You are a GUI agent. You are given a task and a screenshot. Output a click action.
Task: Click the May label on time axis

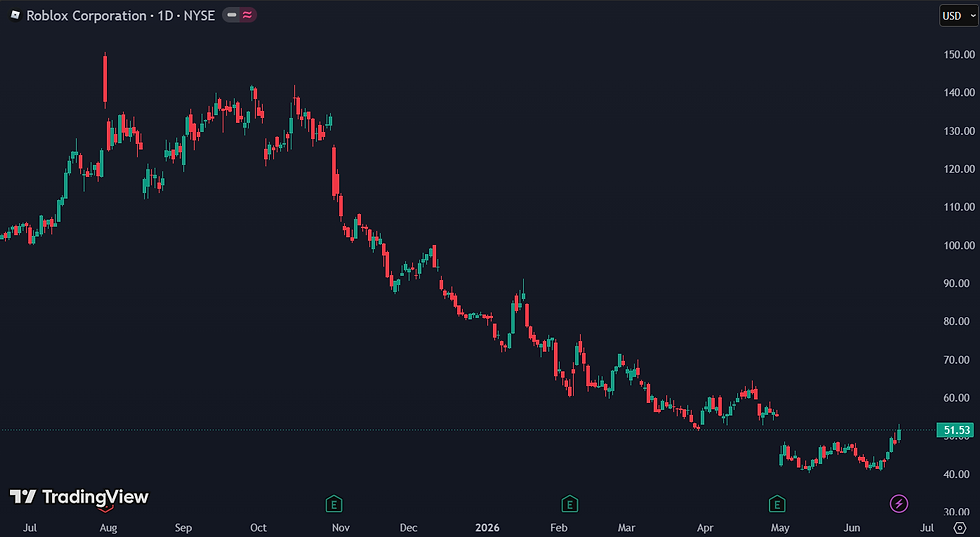pos(780,528)
